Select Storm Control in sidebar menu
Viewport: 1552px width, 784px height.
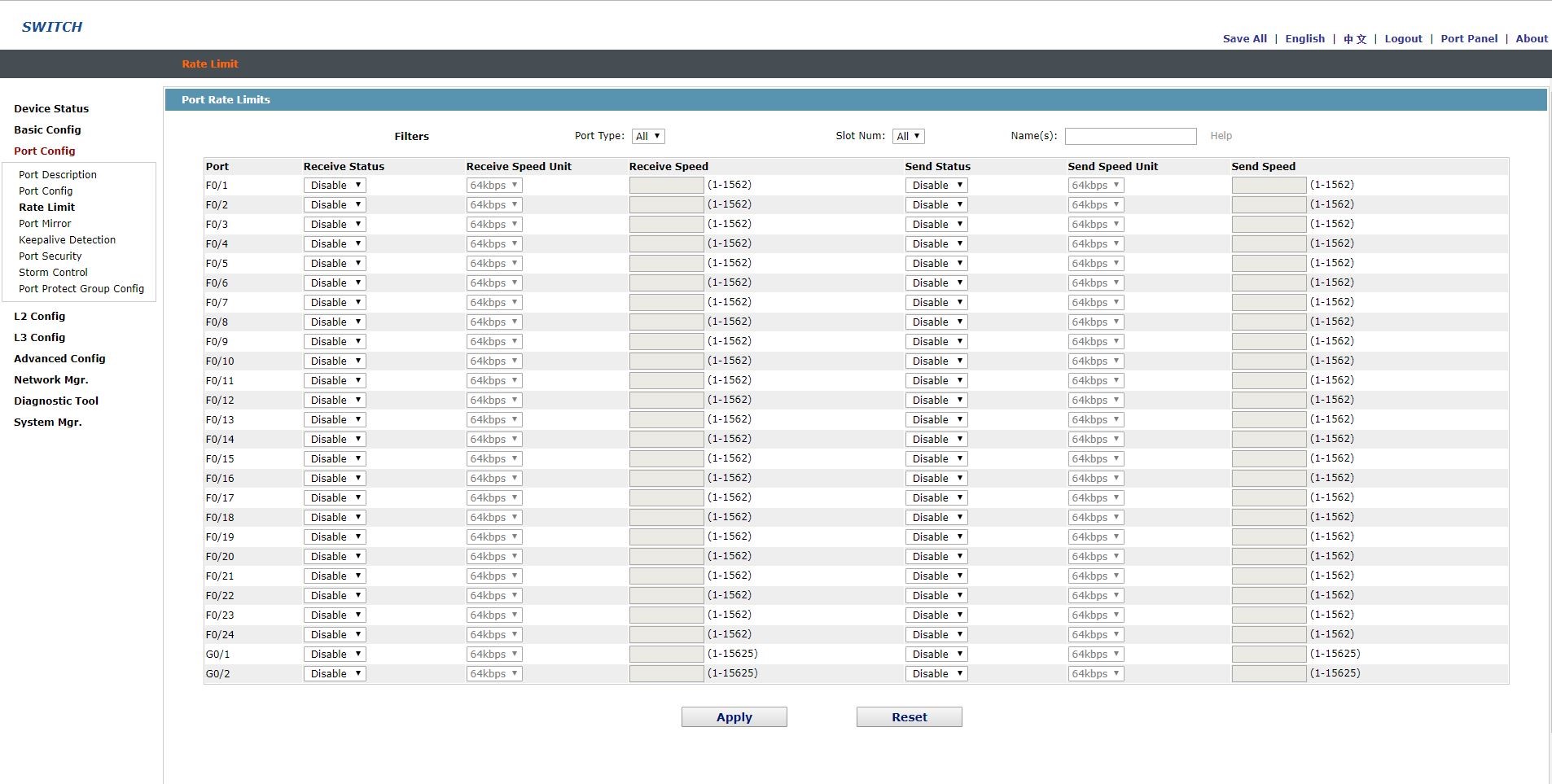coord(53,273)
